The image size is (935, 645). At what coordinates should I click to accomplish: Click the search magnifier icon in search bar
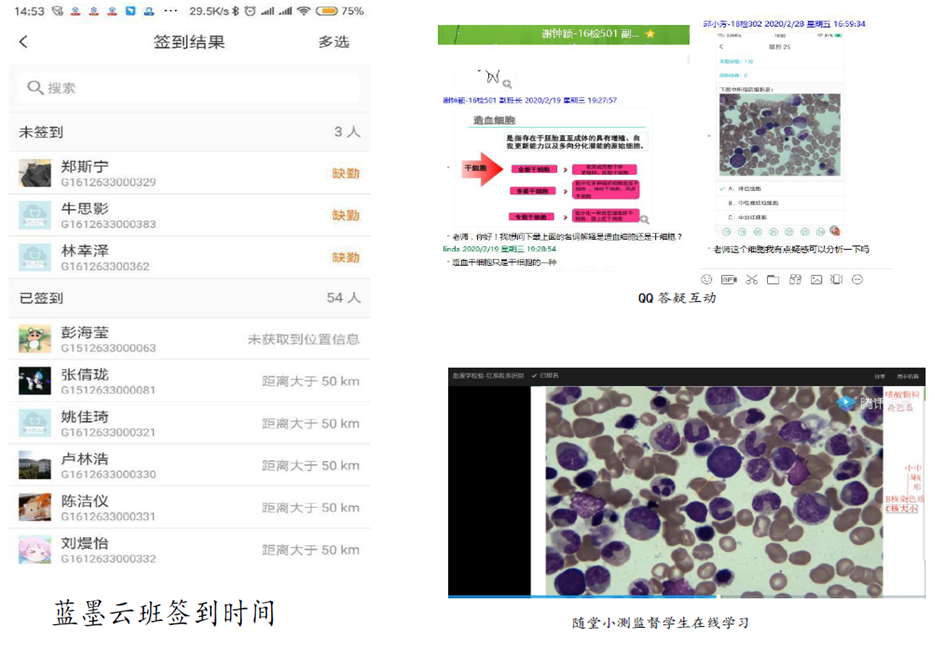35,88
